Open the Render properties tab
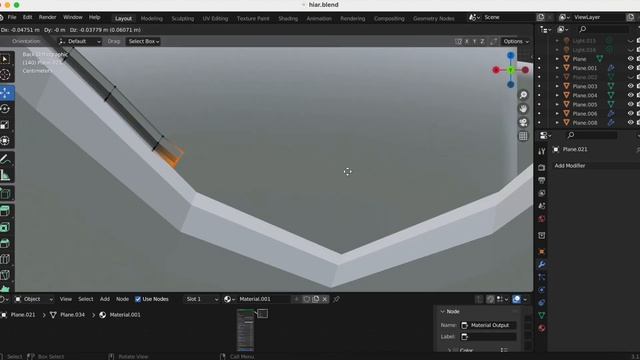This screenshot has height=360, width=640. [x=542, y=168]
